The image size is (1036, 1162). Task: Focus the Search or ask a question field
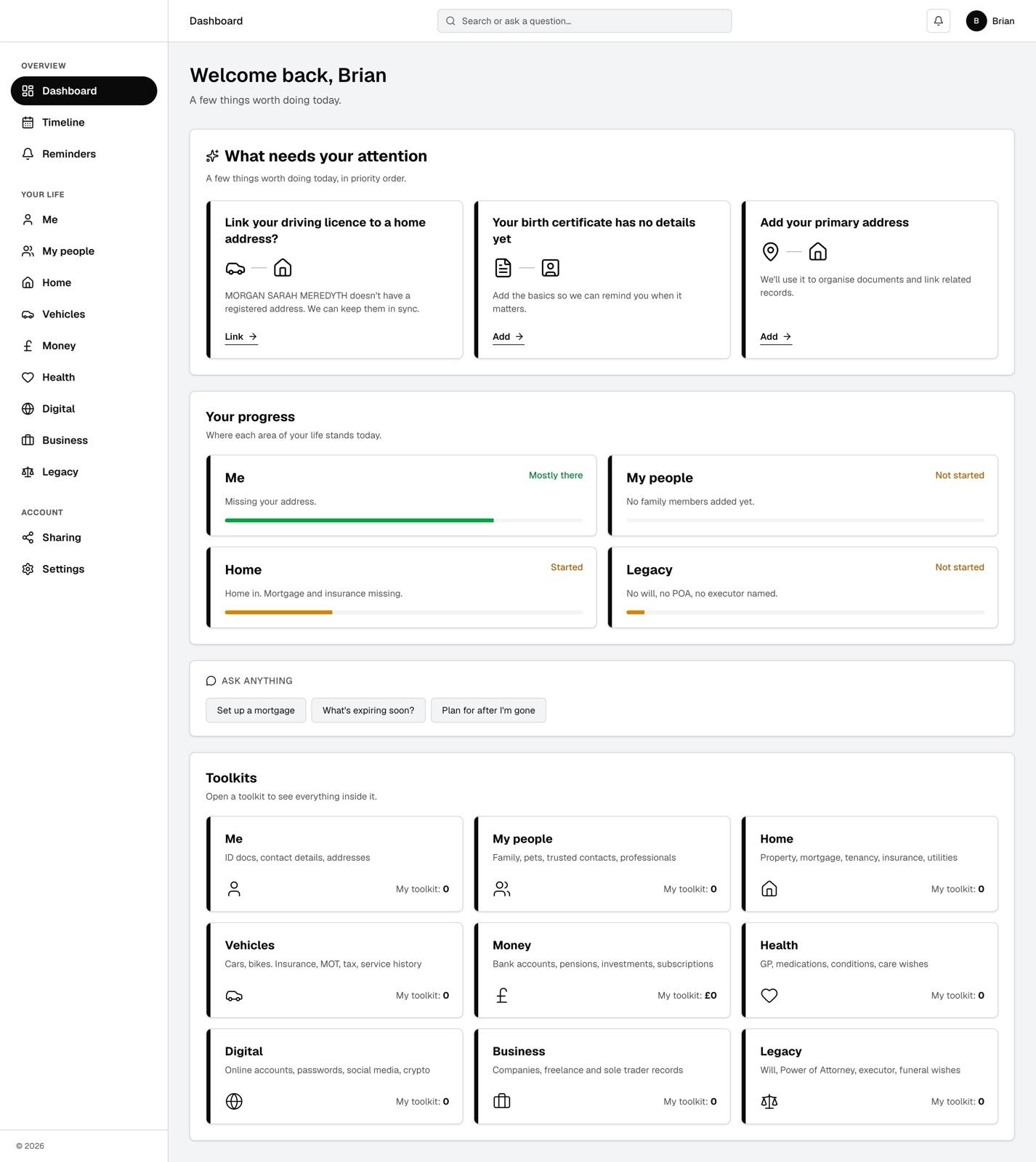pos(584,21)
